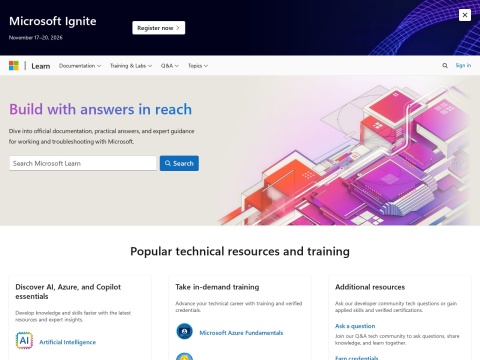Open the Artificial Intelligence link
Screen dimensions: 480x360
click(68, 342)
